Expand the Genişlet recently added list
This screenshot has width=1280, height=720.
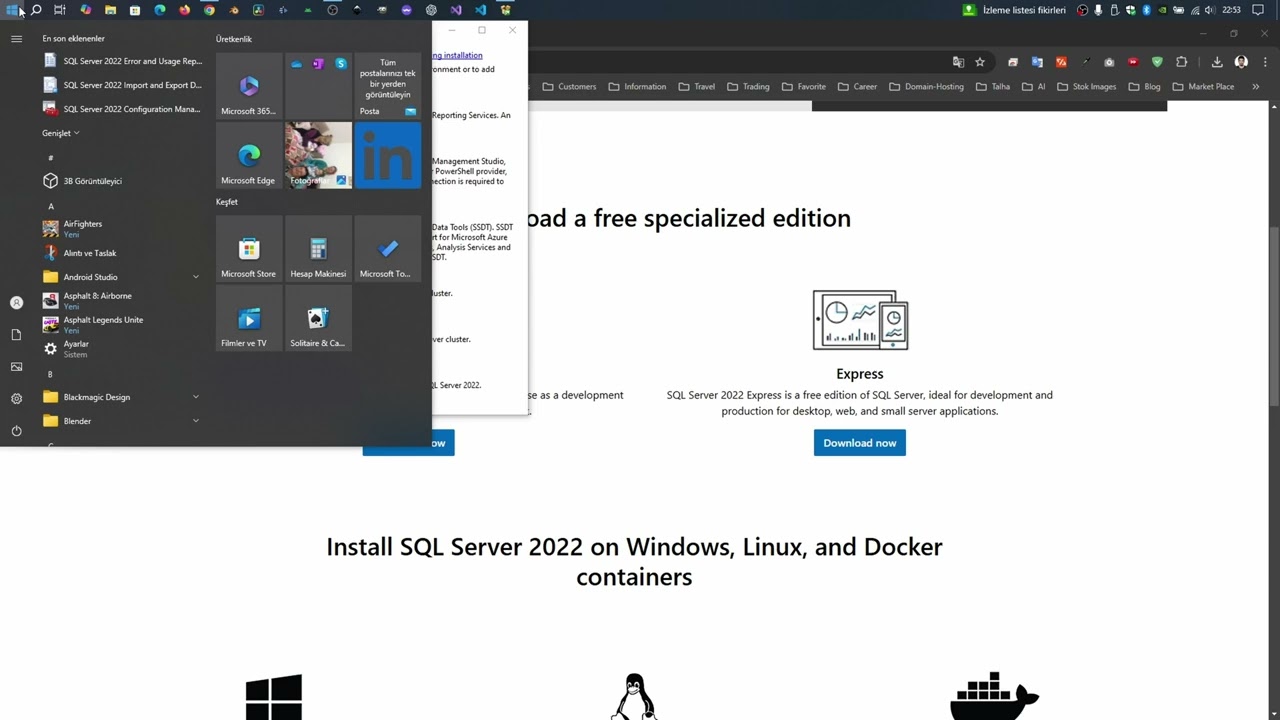pyautogui.click(x=60, y=133)
